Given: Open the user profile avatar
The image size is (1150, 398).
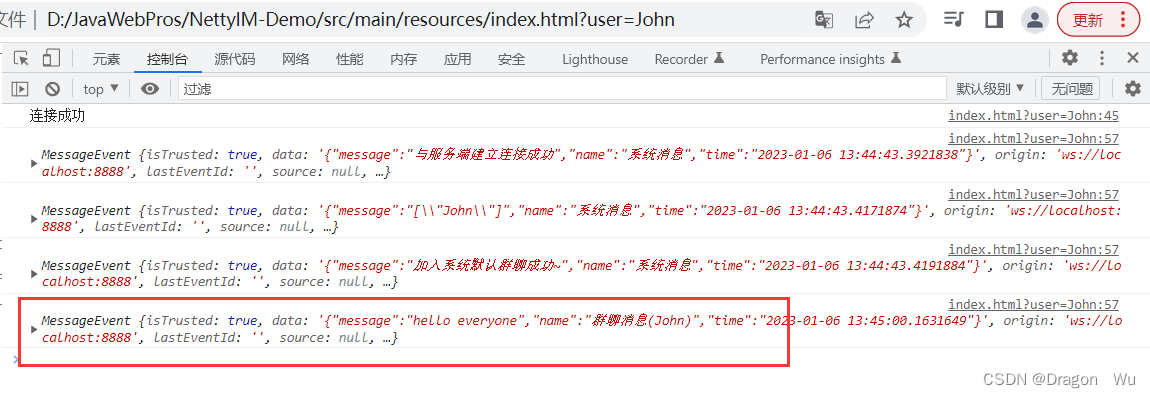Looking at the screenshot, I should tap(1035, 20).
